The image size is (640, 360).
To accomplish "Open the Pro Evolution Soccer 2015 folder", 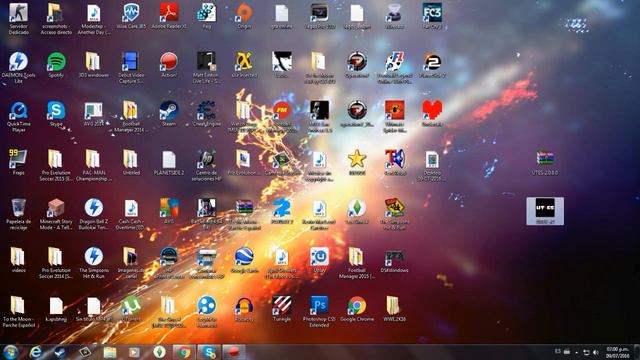I will coord(56,165).
